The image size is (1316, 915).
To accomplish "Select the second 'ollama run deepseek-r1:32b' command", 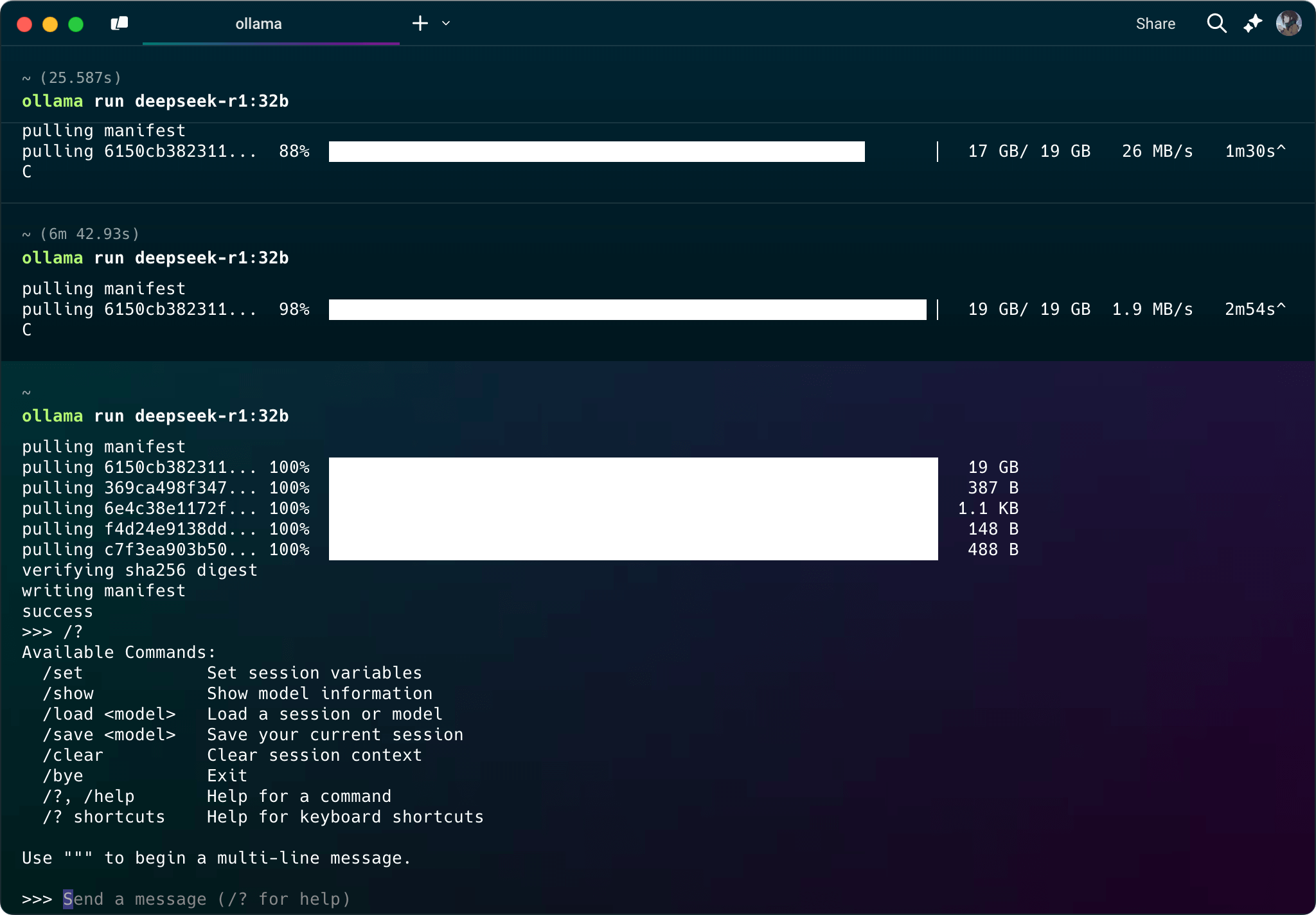I will click(x=156, y=258).
